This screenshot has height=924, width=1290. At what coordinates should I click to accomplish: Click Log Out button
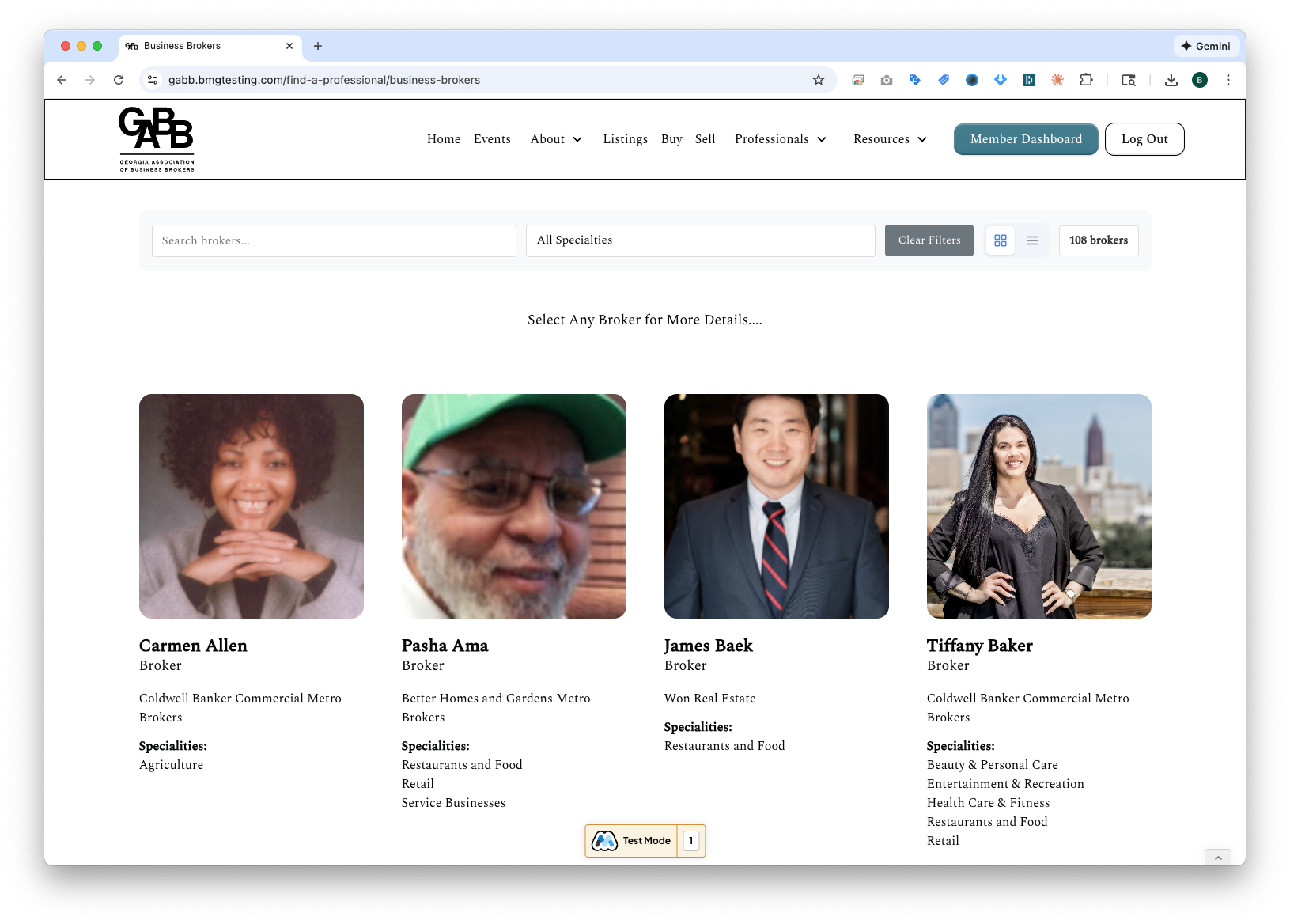tap(1144, 139)
